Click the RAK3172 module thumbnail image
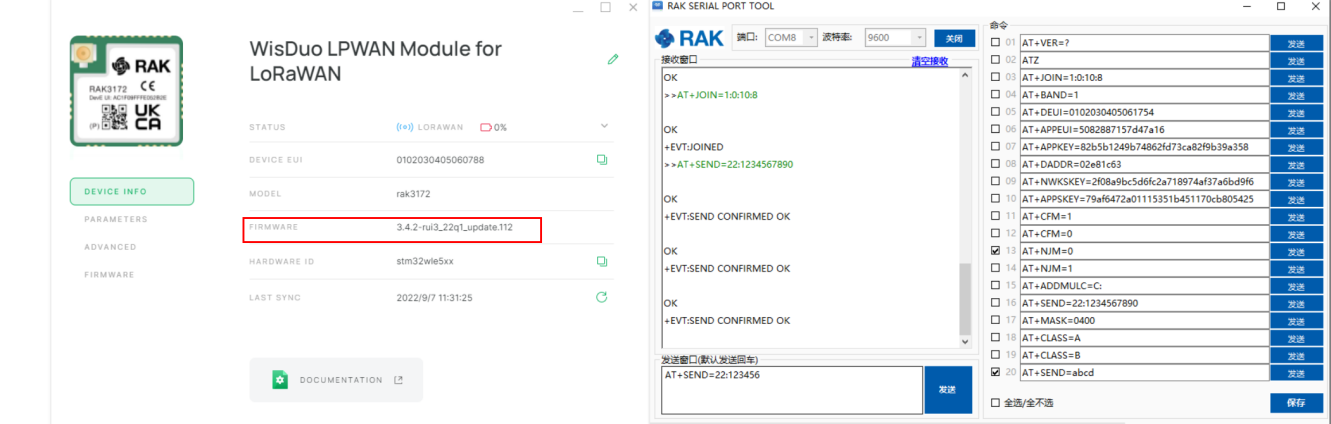The width and height of the screenshot is (1331, 424). 126,91
